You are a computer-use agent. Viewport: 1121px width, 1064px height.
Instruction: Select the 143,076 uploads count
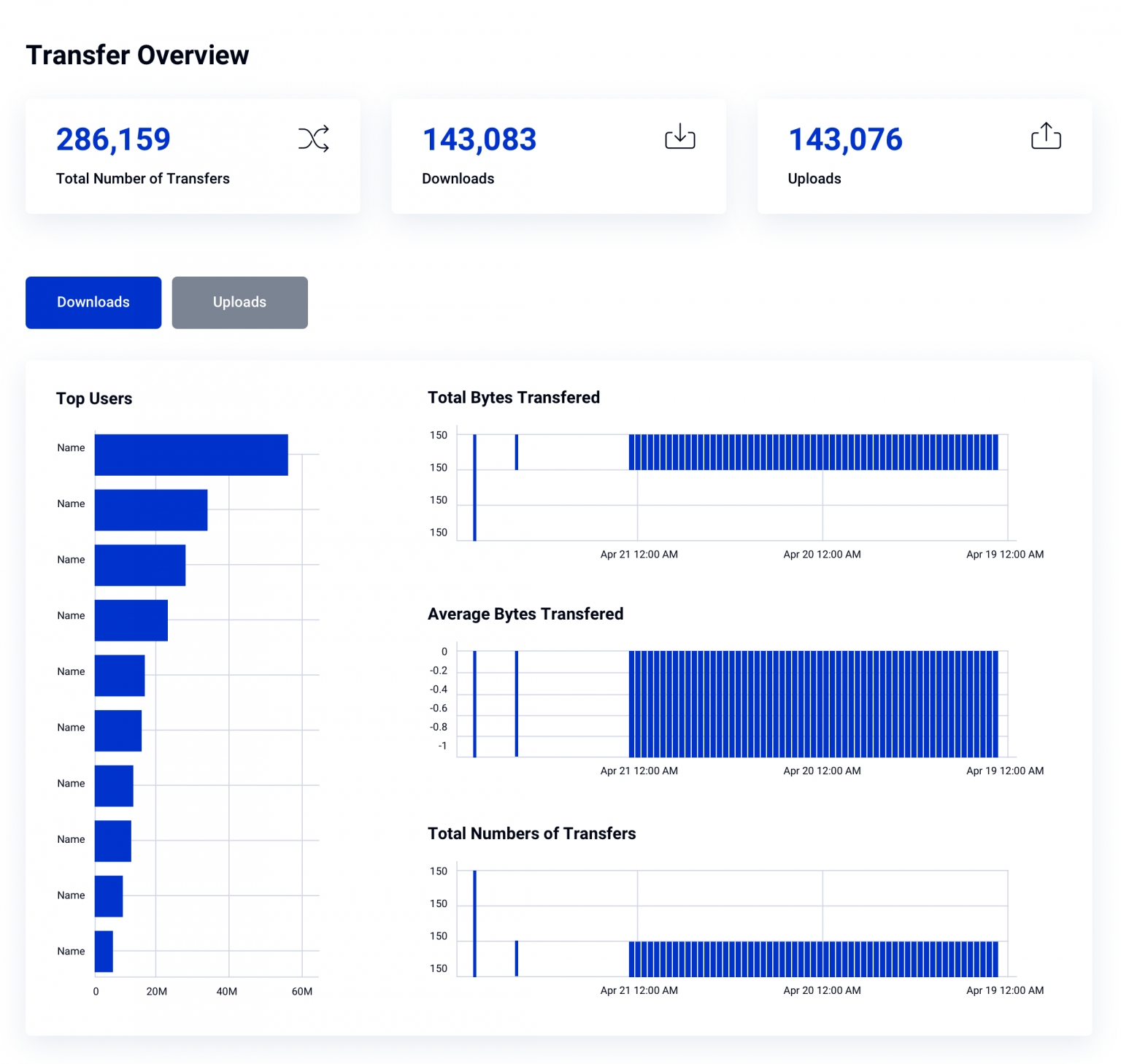click(x=845, y=139)
